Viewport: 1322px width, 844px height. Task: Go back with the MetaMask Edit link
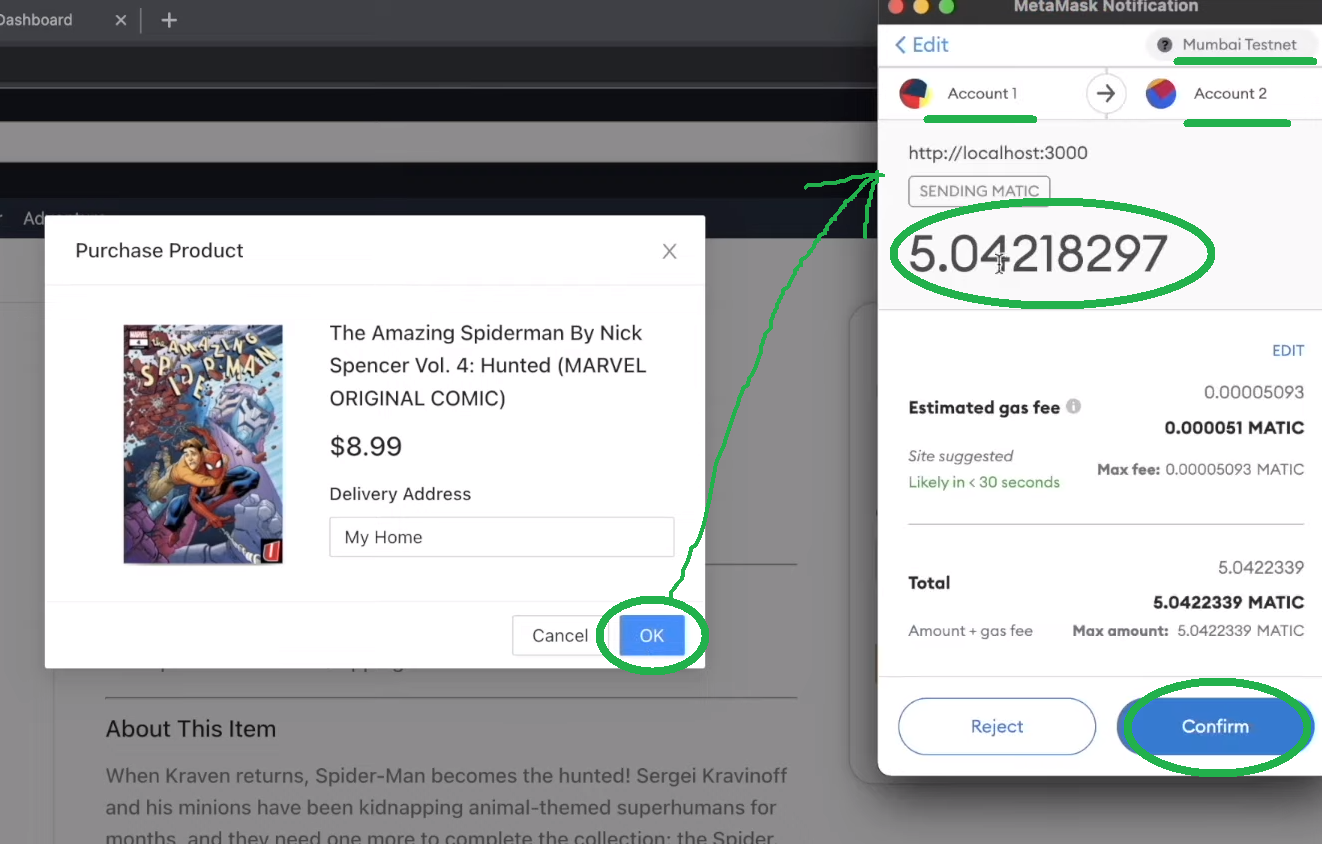click(x=921, y=45)
